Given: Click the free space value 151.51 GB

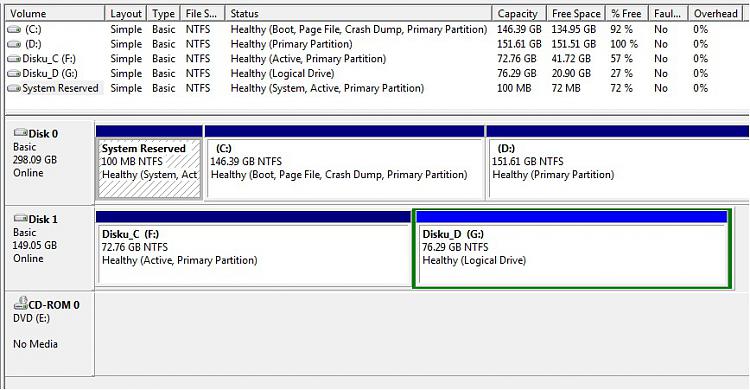Looking at the screenshot, I should 574,45.
